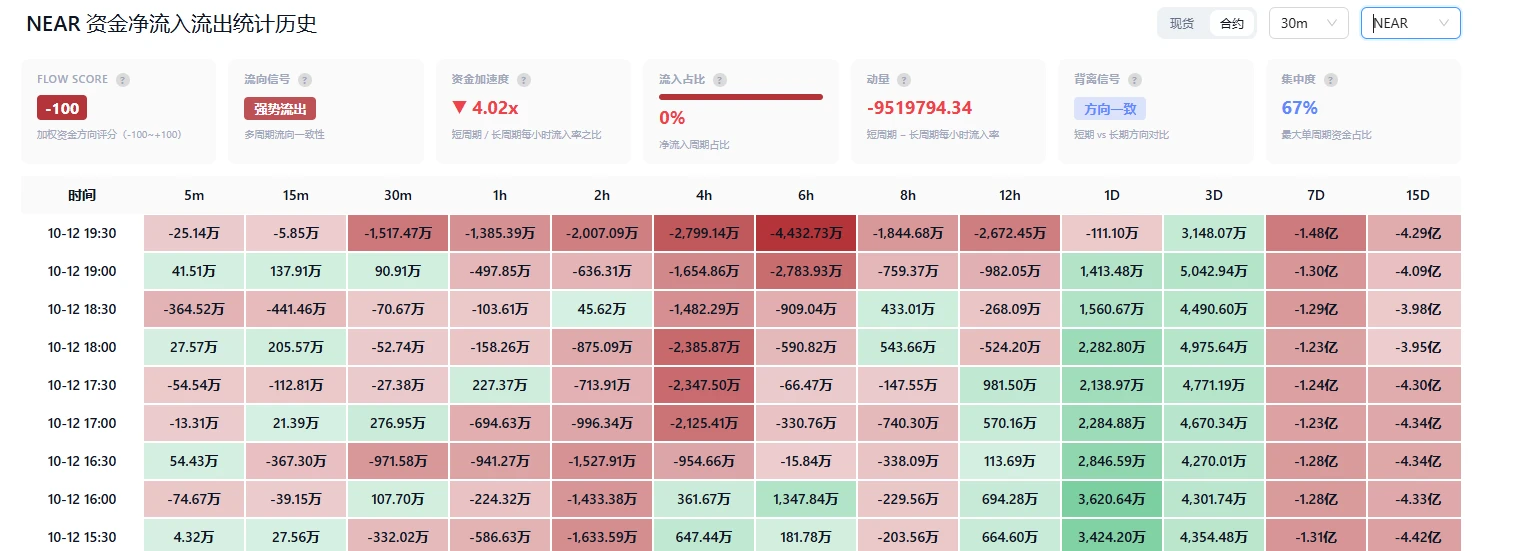1533x551 pixels.
Task: Click the 981.50万 cell
Action: (1010, 385)
